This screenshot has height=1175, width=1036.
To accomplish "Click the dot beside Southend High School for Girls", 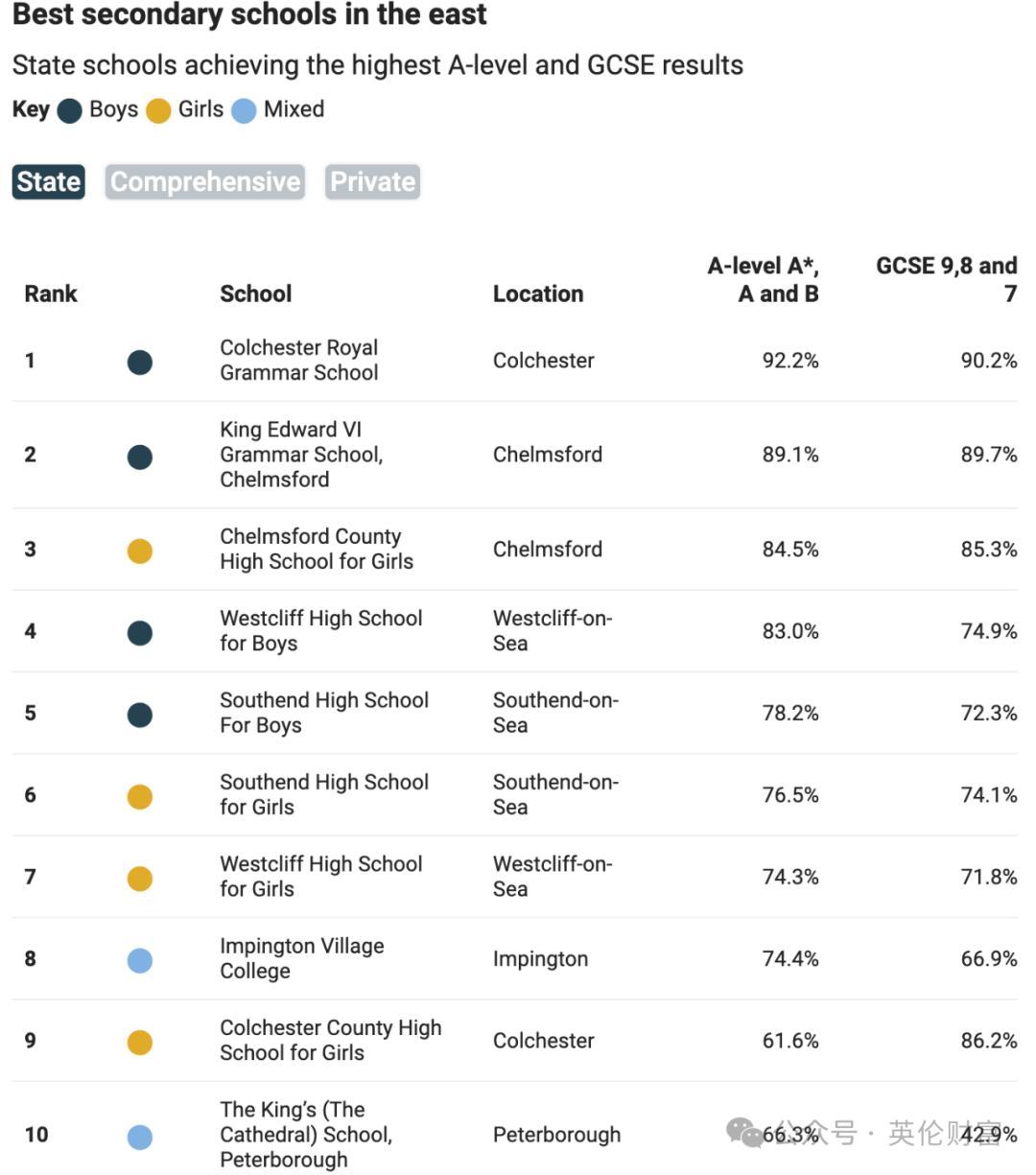I will (x=140, y=796).
